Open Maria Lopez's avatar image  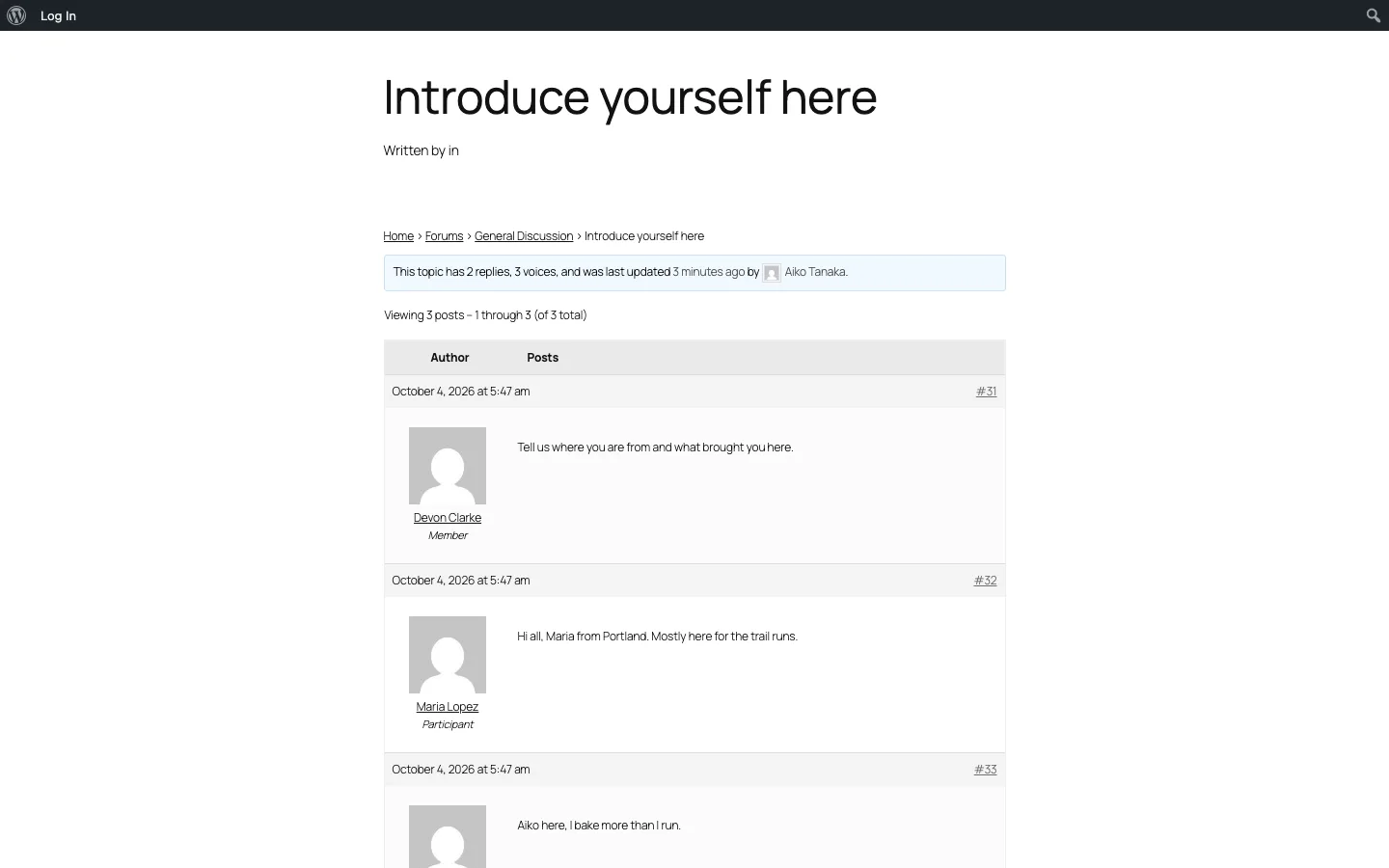[x=448, y=655]
